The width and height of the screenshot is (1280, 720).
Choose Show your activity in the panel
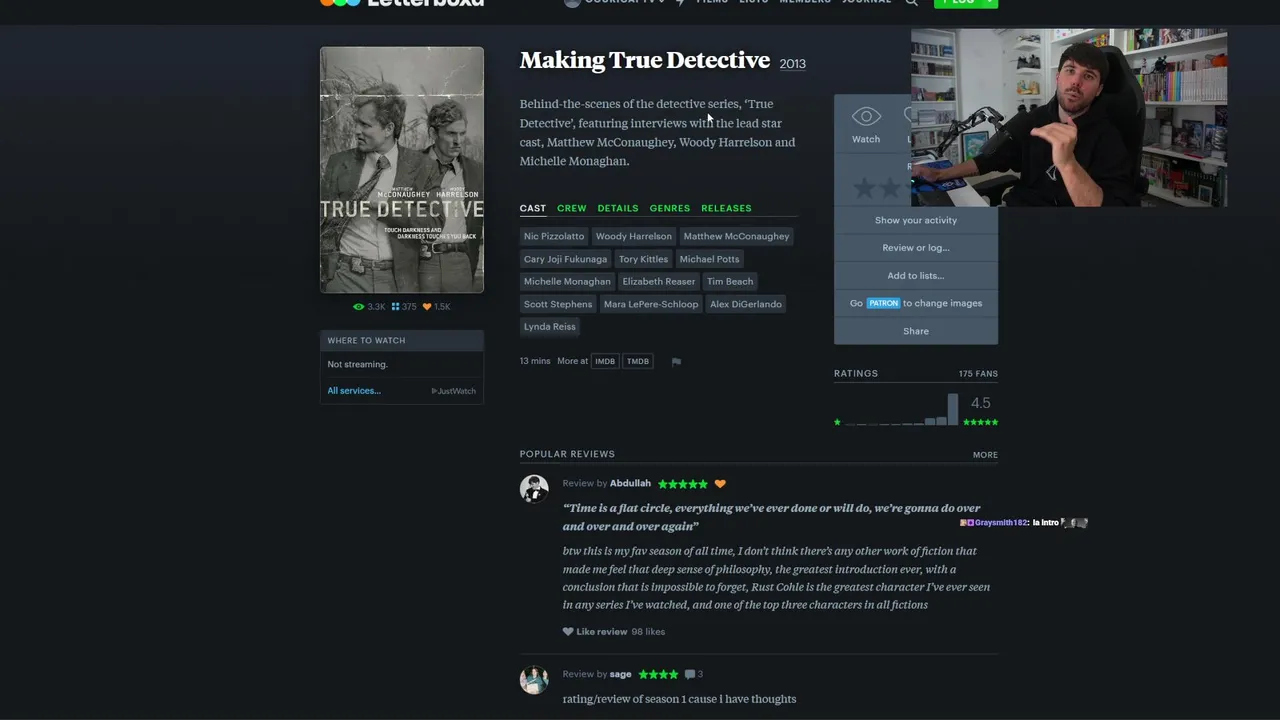[x=916, y=220]
